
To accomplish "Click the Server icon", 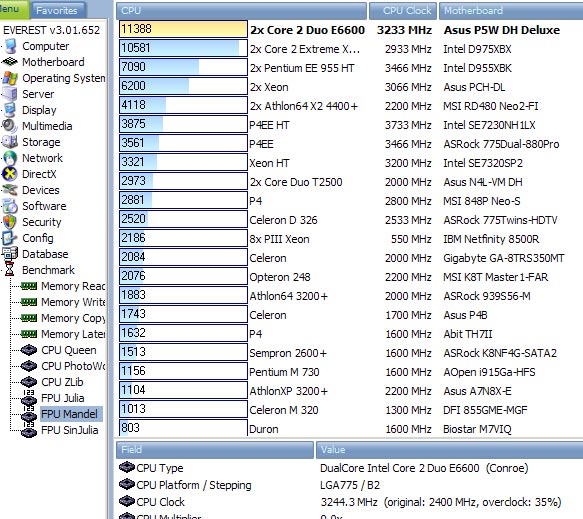I will pyautogui.click(x=10, y=94).
